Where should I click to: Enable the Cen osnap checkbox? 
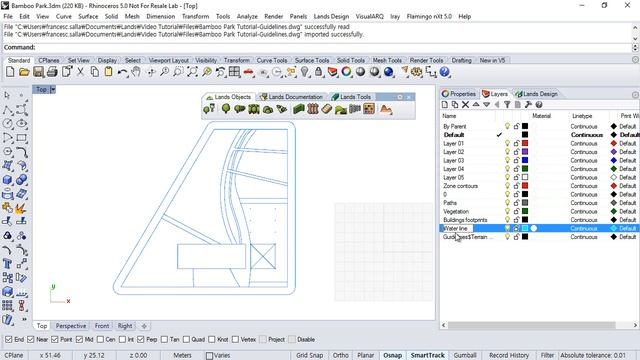[100, 339]
